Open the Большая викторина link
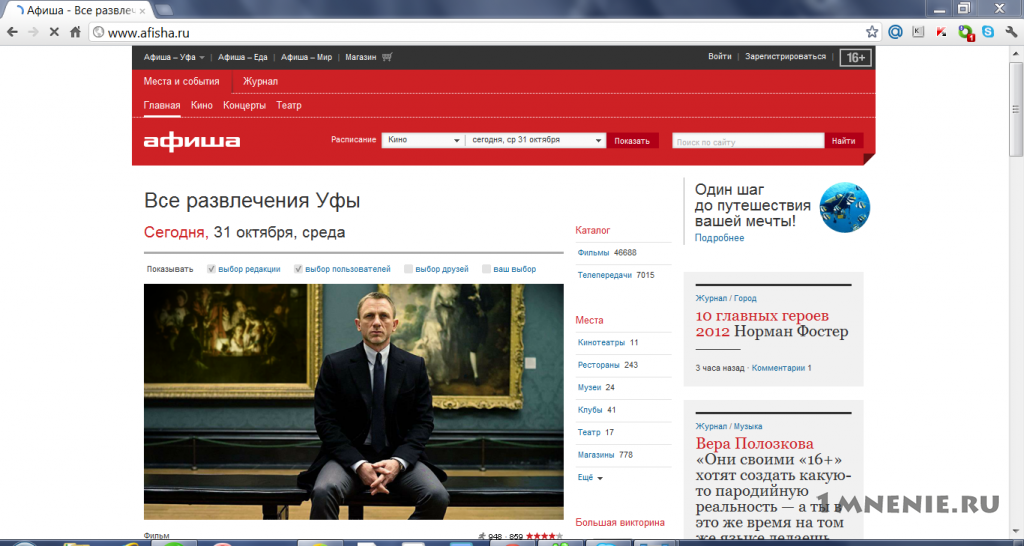The height and width of the screenshot is (546, 1024). coord(620,522)
